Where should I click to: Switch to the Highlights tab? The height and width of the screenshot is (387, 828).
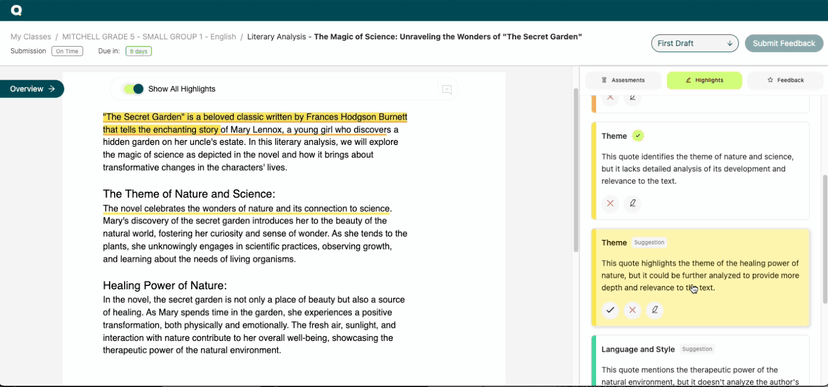(x=704, y=80)
